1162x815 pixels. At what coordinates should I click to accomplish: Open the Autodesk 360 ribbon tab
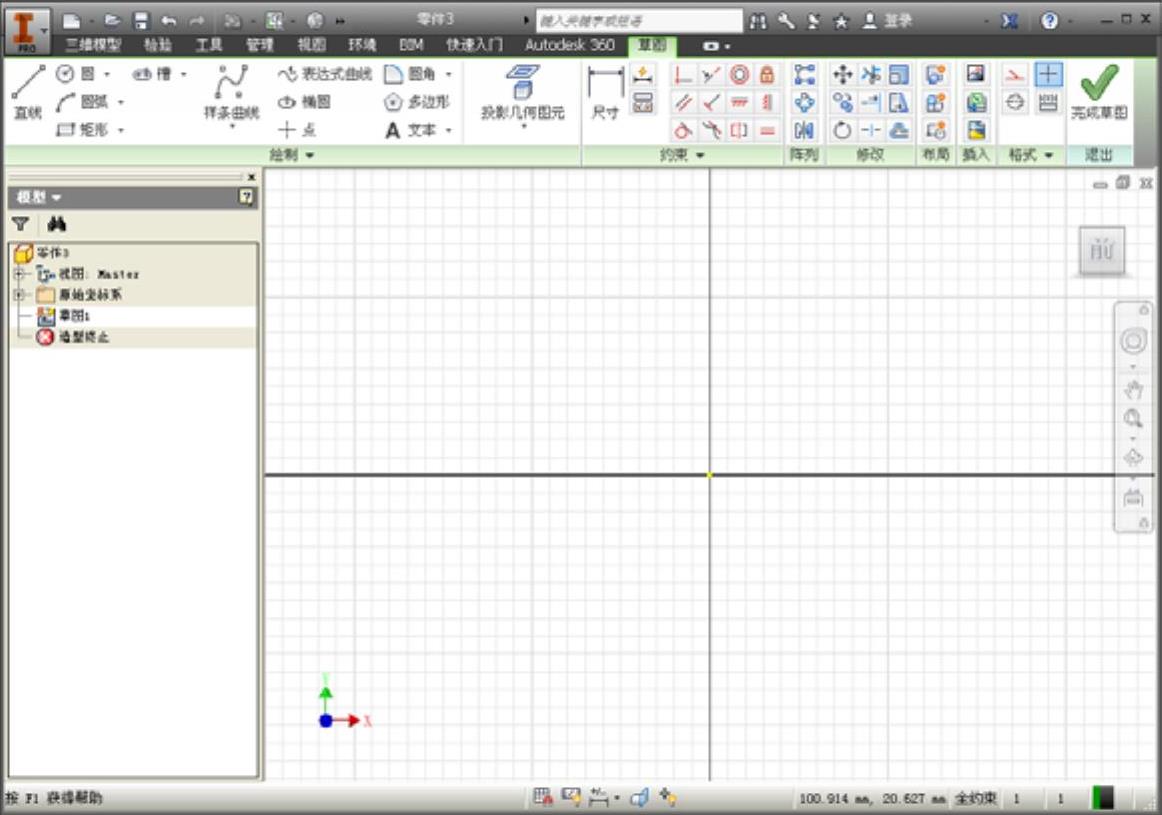[569, 45]
